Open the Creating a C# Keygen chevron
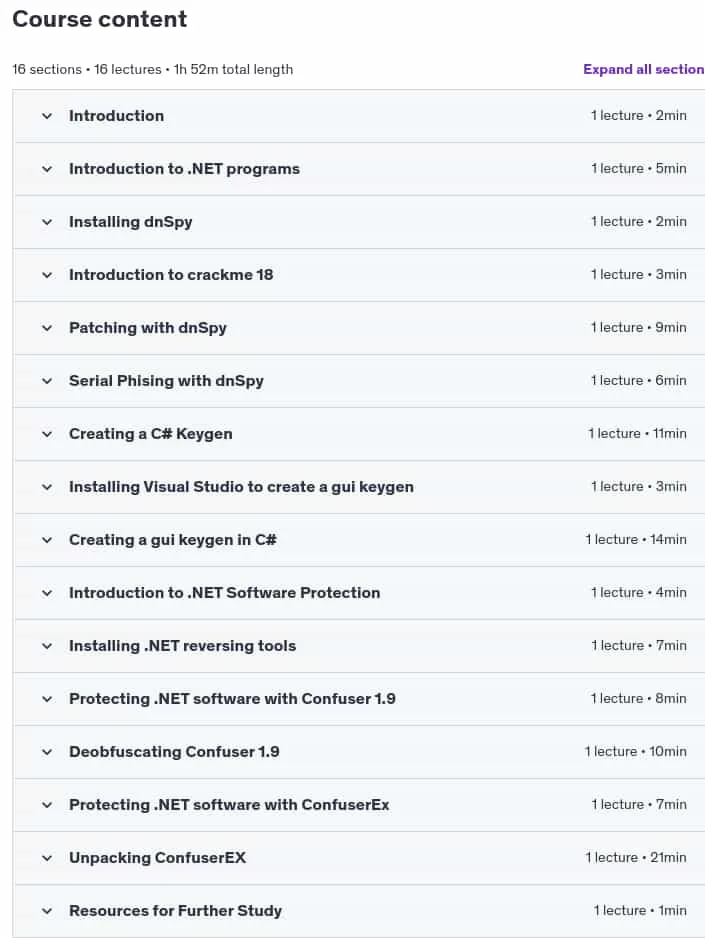The image size is (705, 938). click(x=47, y=434)
